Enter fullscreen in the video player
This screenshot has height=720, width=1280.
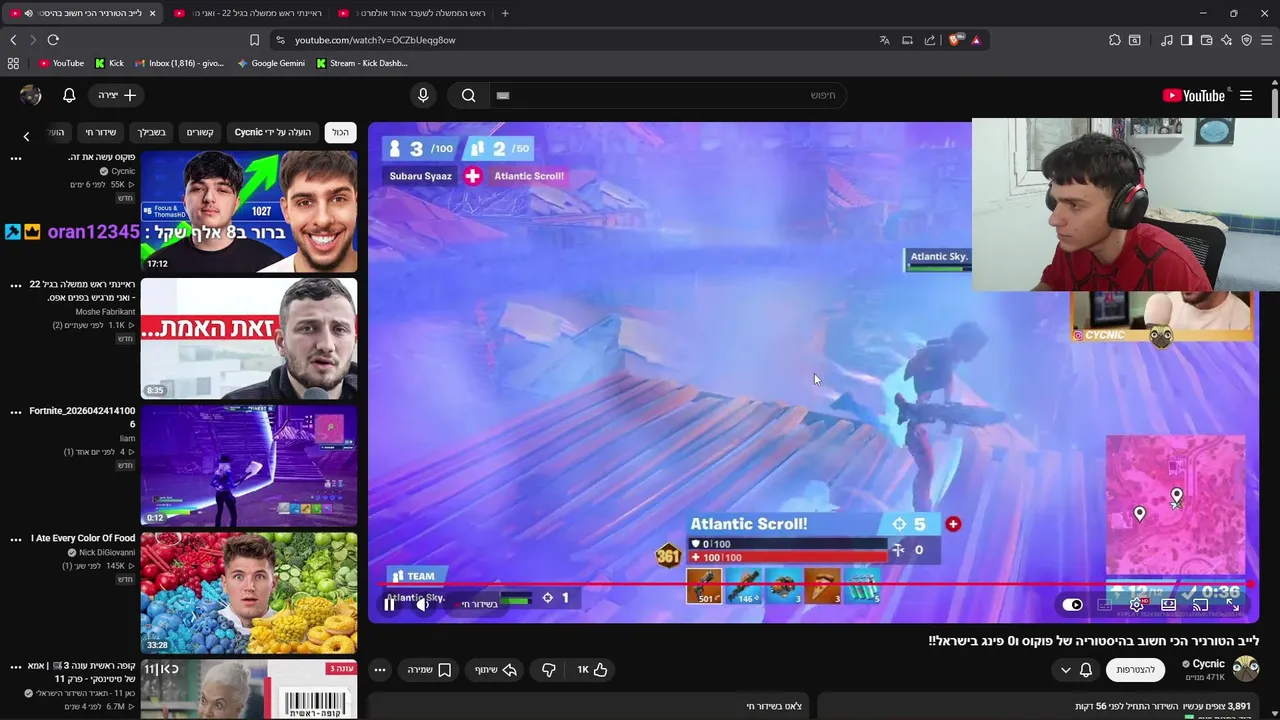click(x=1233, y=604)
